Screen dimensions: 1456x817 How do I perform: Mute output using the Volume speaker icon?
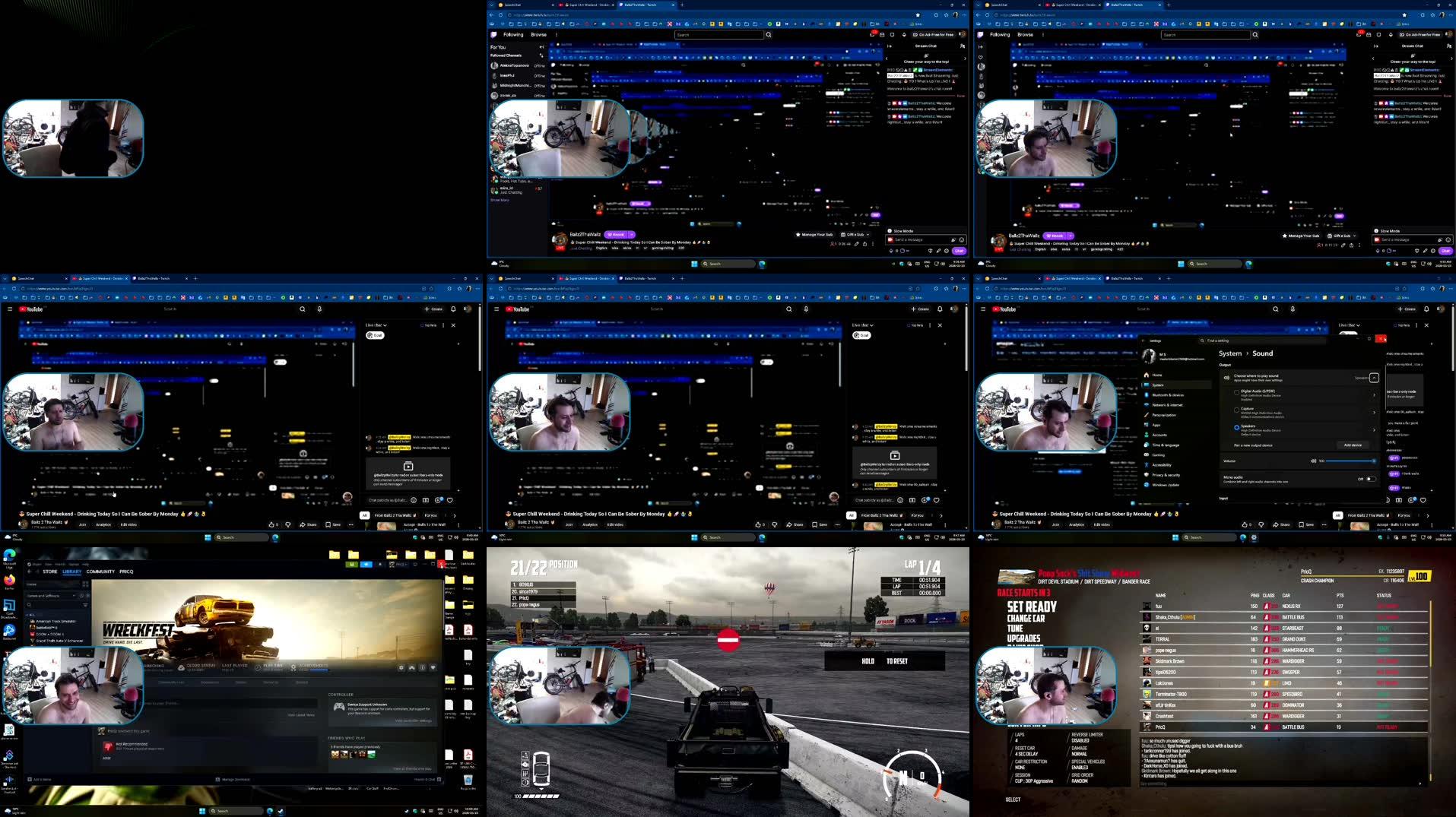[1313, 461]
